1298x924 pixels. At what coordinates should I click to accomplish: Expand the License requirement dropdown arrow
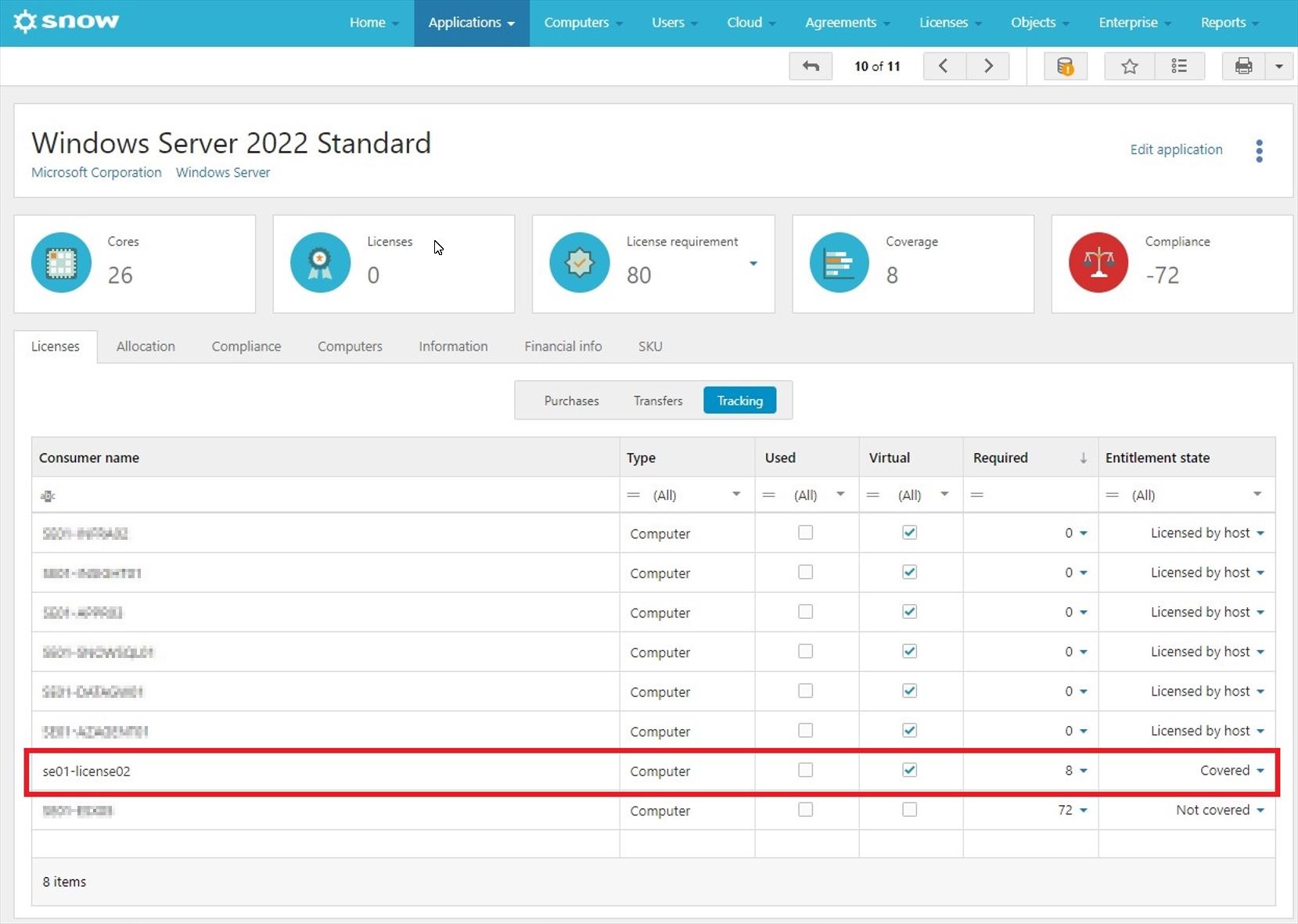(753, 264)
